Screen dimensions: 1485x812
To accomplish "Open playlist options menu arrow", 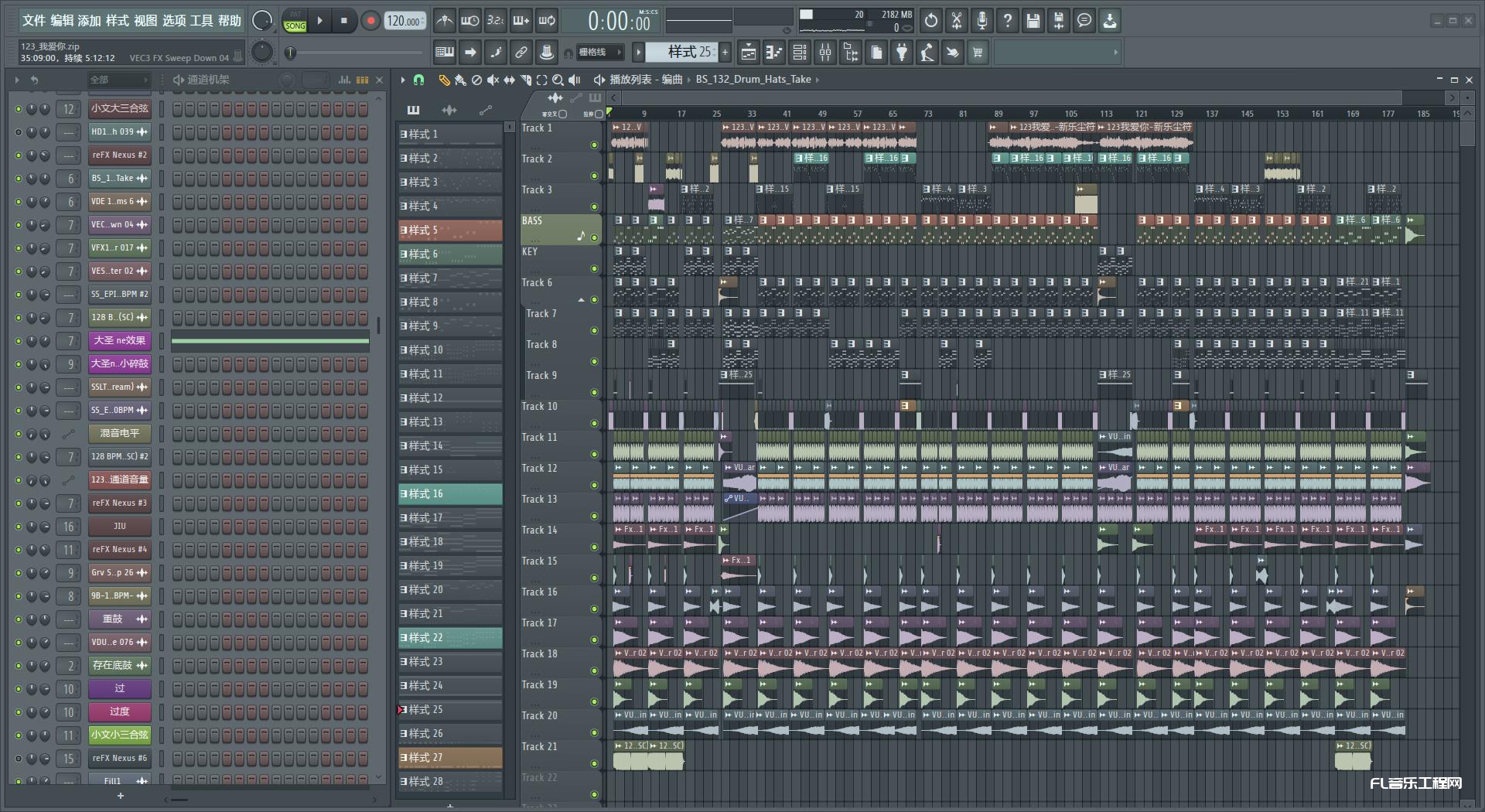I will [402, 80].
